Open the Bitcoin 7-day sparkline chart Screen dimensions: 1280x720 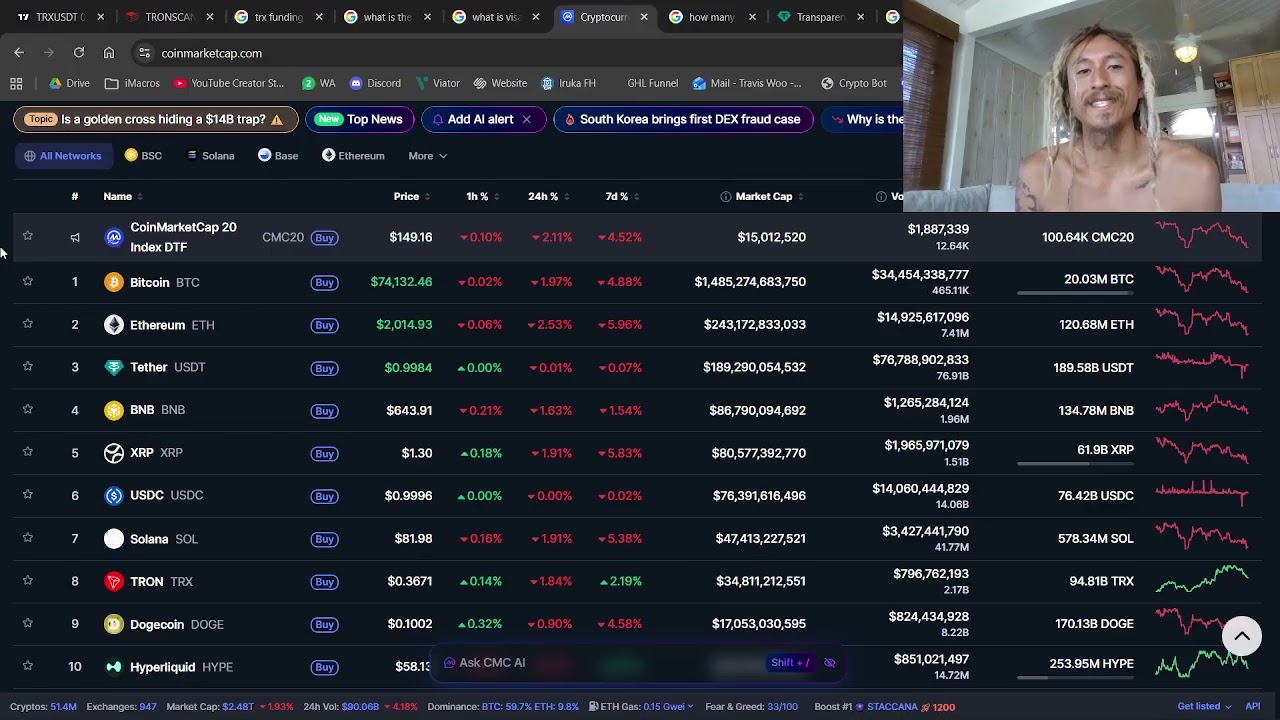tap(1202, 281)
